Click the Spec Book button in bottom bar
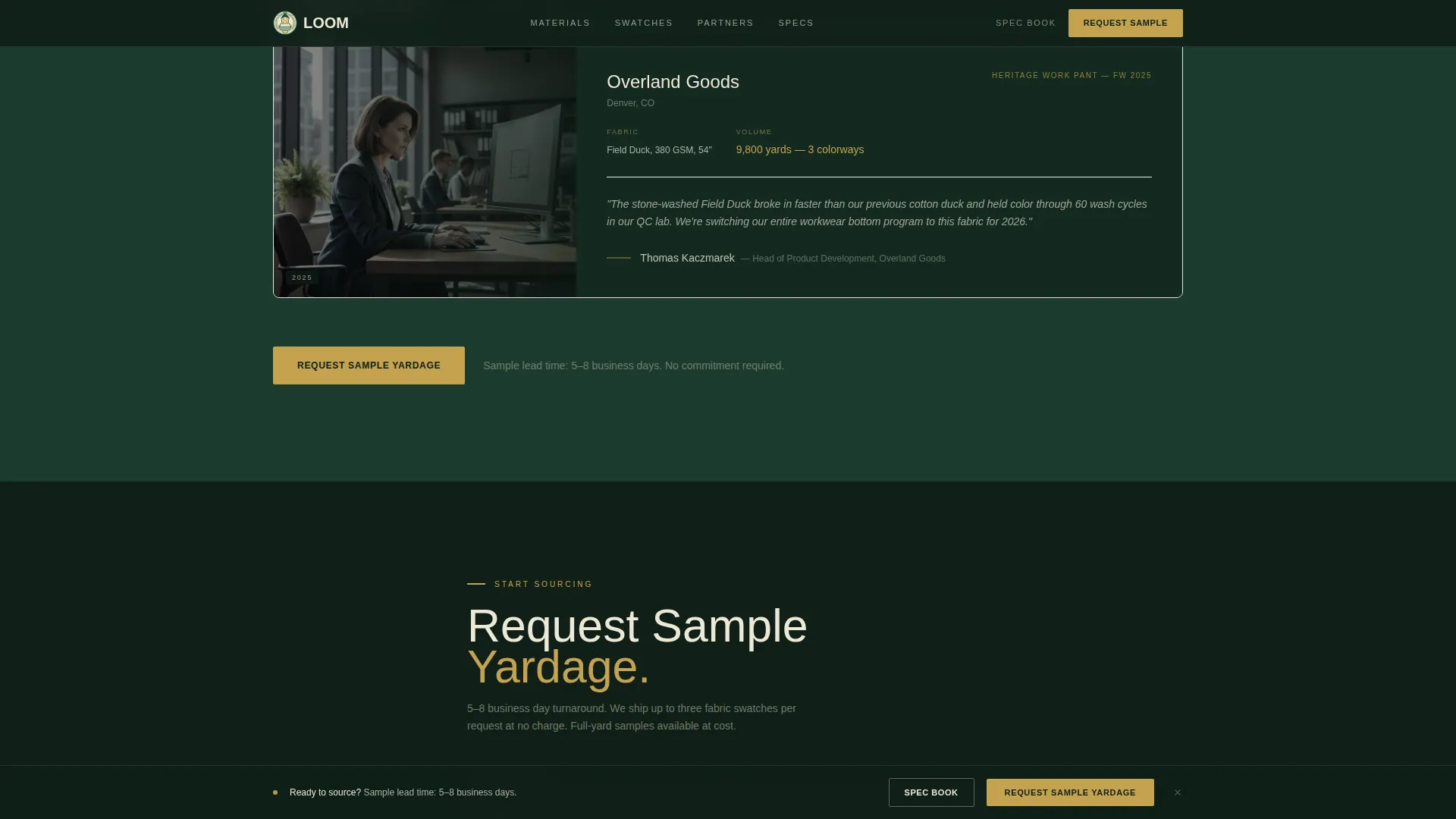The width and height of the screenshot is (1456, 819). tap(931, 792)
